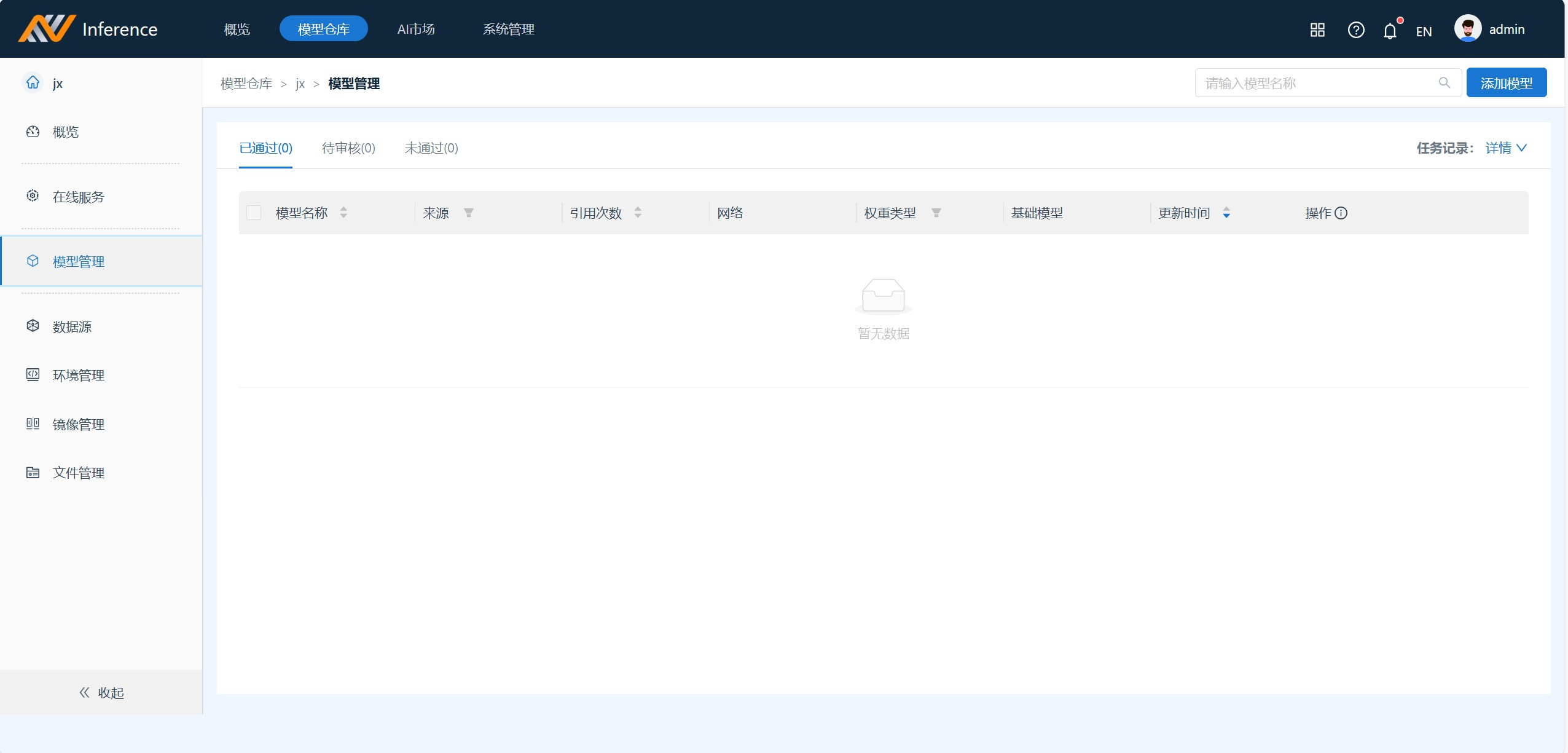
Task: Toggle the select-all checkbox in table header
Action: tap(254, 213)
